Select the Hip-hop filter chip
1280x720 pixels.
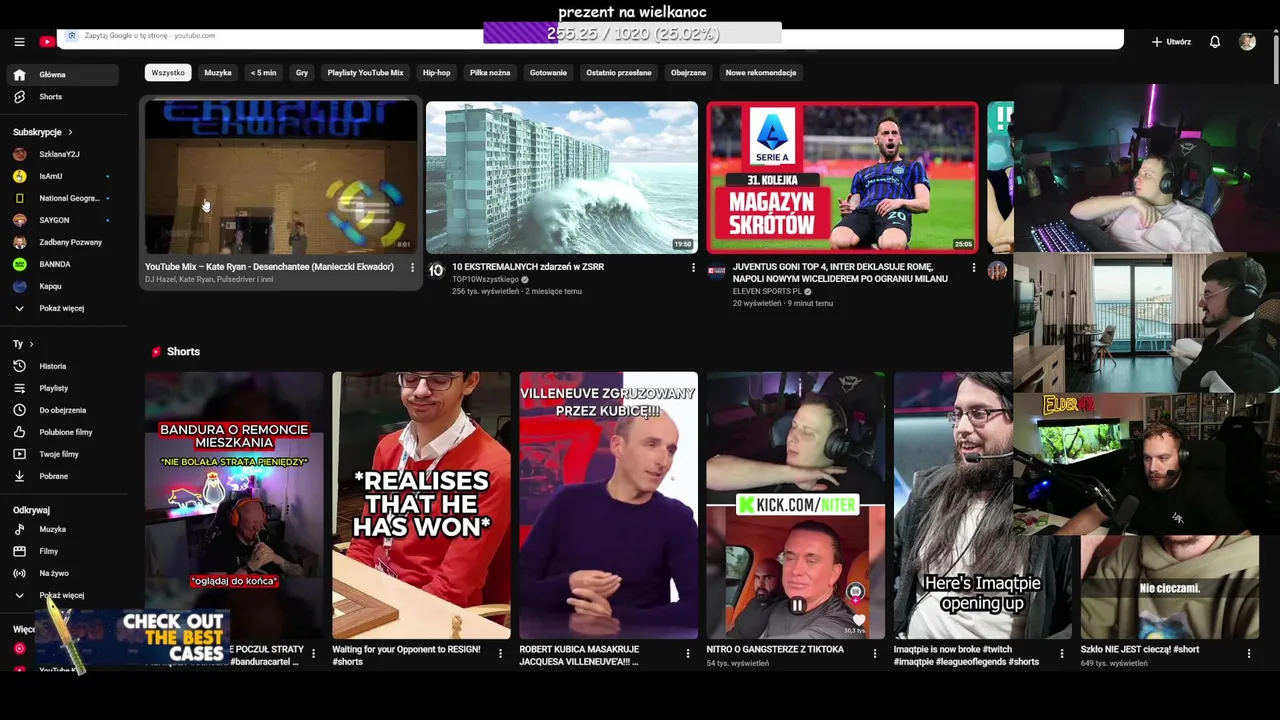436,72
